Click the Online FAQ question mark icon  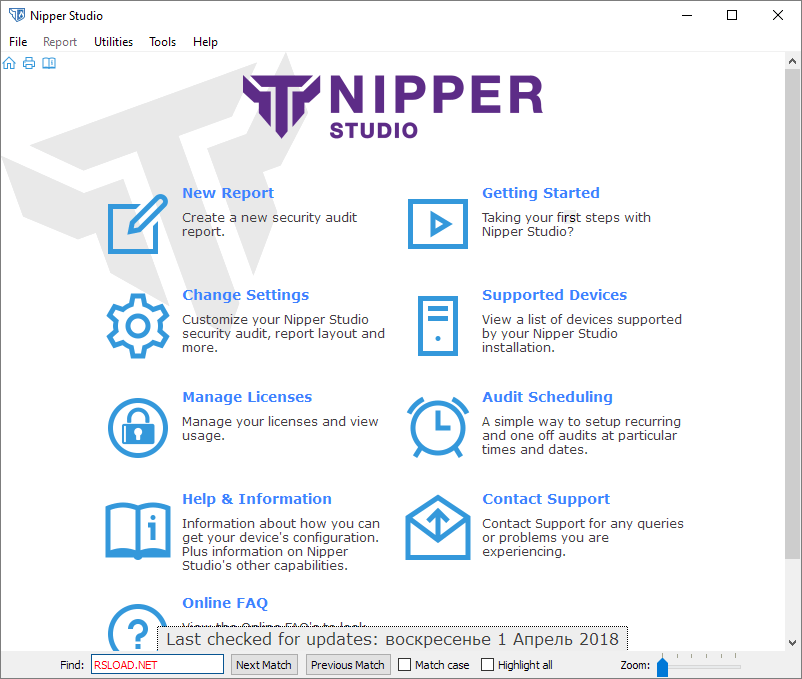pyautogui.click(x=137, y=630)
